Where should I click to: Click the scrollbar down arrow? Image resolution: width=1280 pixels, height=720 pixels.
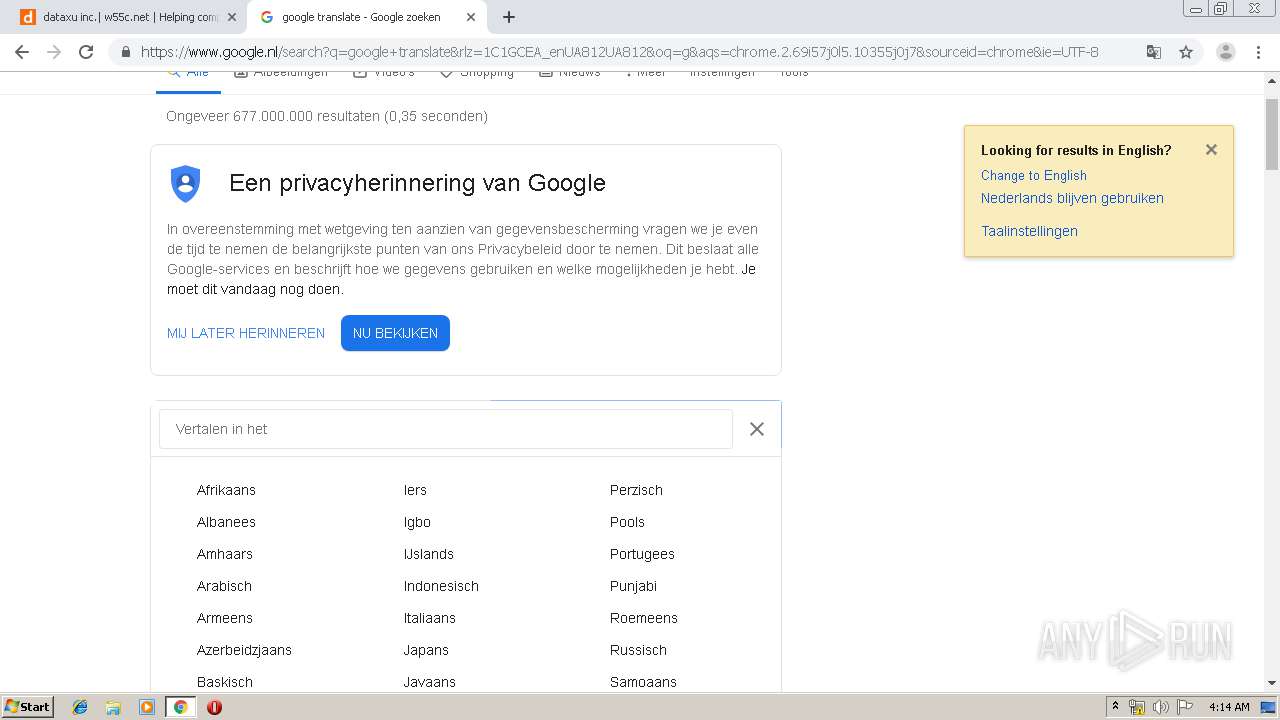coord(1272,683)
